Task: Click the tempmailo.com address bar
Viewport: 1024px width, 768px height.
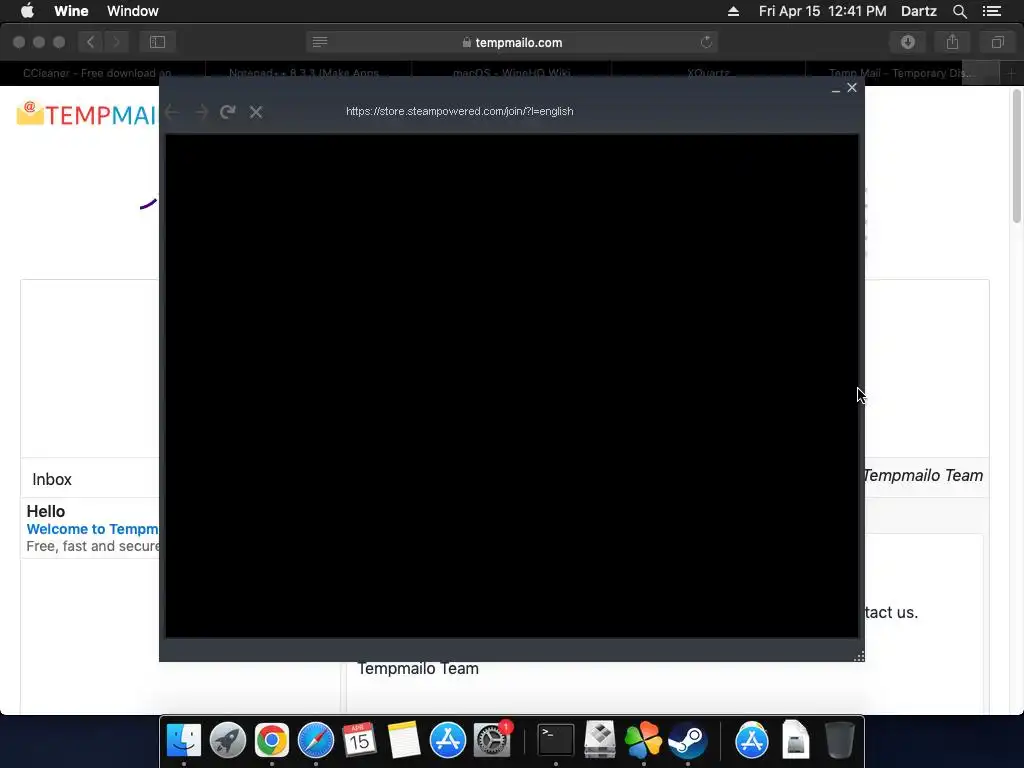Action: [x=512, y=42]
